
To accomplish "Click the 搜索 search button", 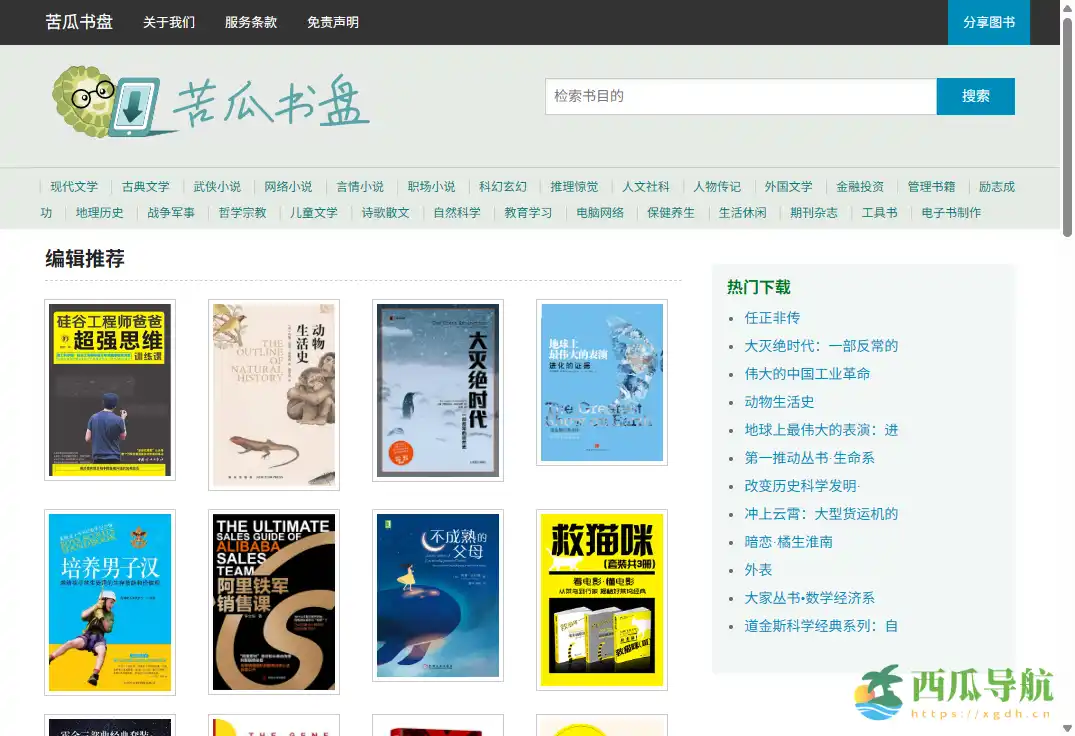I will point(975,96).
